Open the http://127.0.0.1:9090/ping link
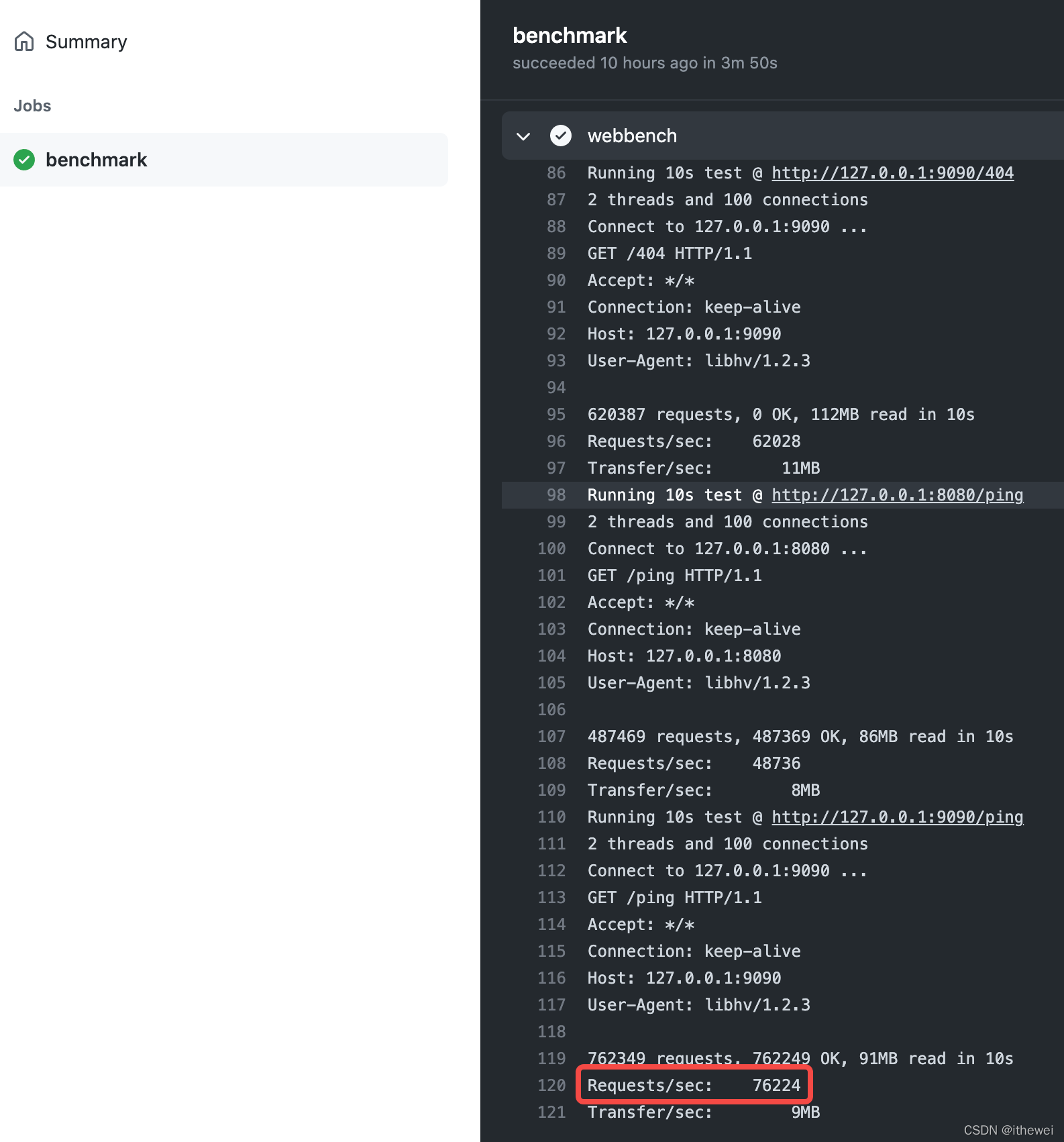1064x1142 pixels. tap(897, 817)
